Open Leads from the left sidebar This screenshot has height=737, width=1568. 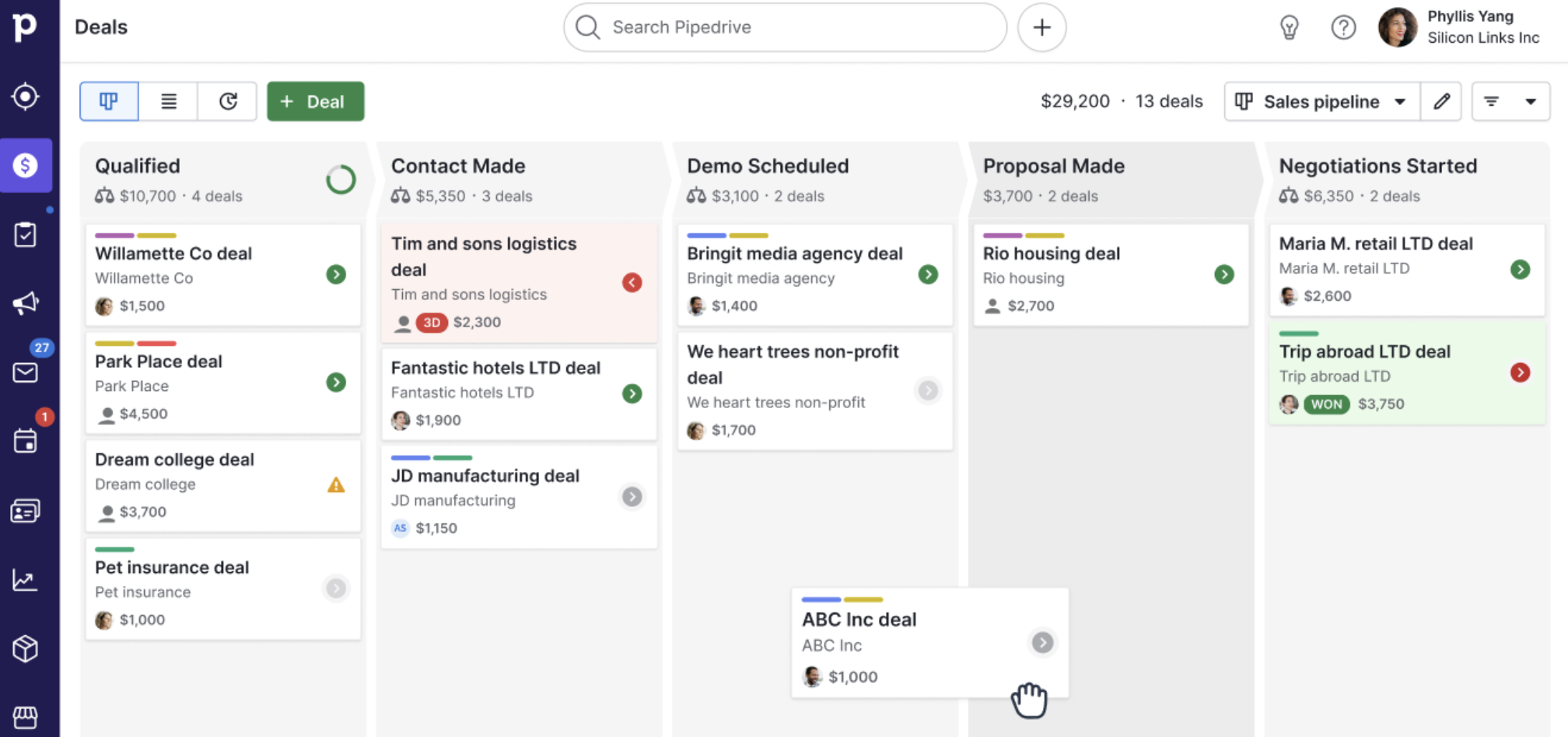tap(26, 96)
